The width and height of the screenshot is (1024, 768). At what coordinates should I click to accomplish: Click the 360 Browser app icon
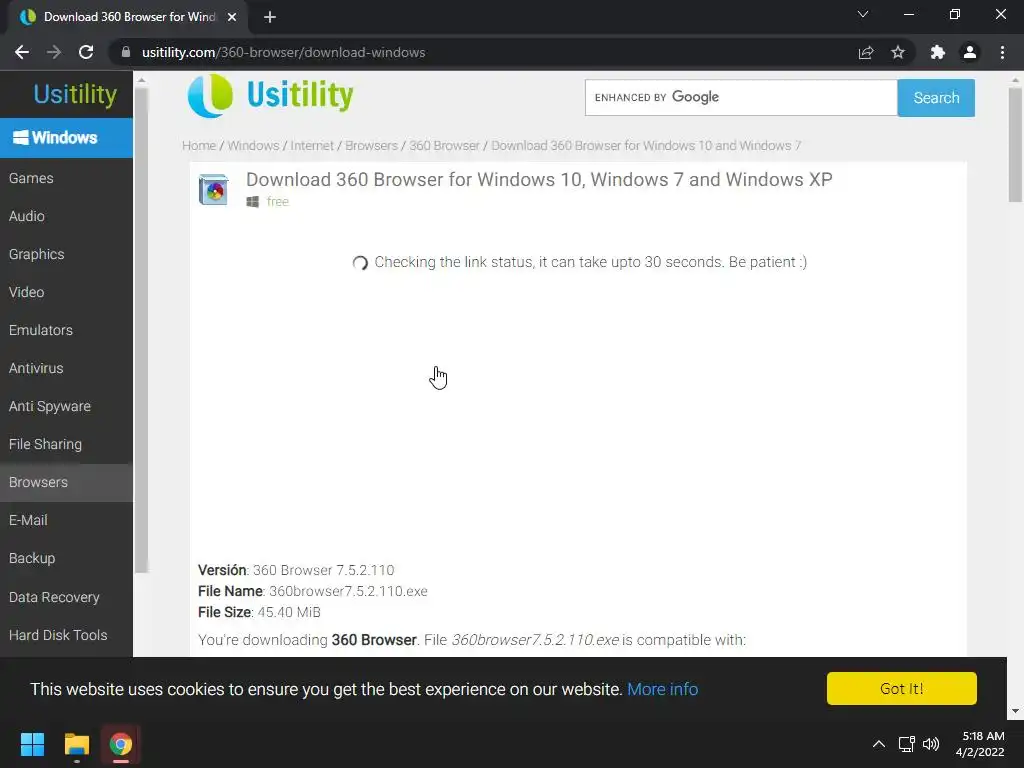click(214, 189)
